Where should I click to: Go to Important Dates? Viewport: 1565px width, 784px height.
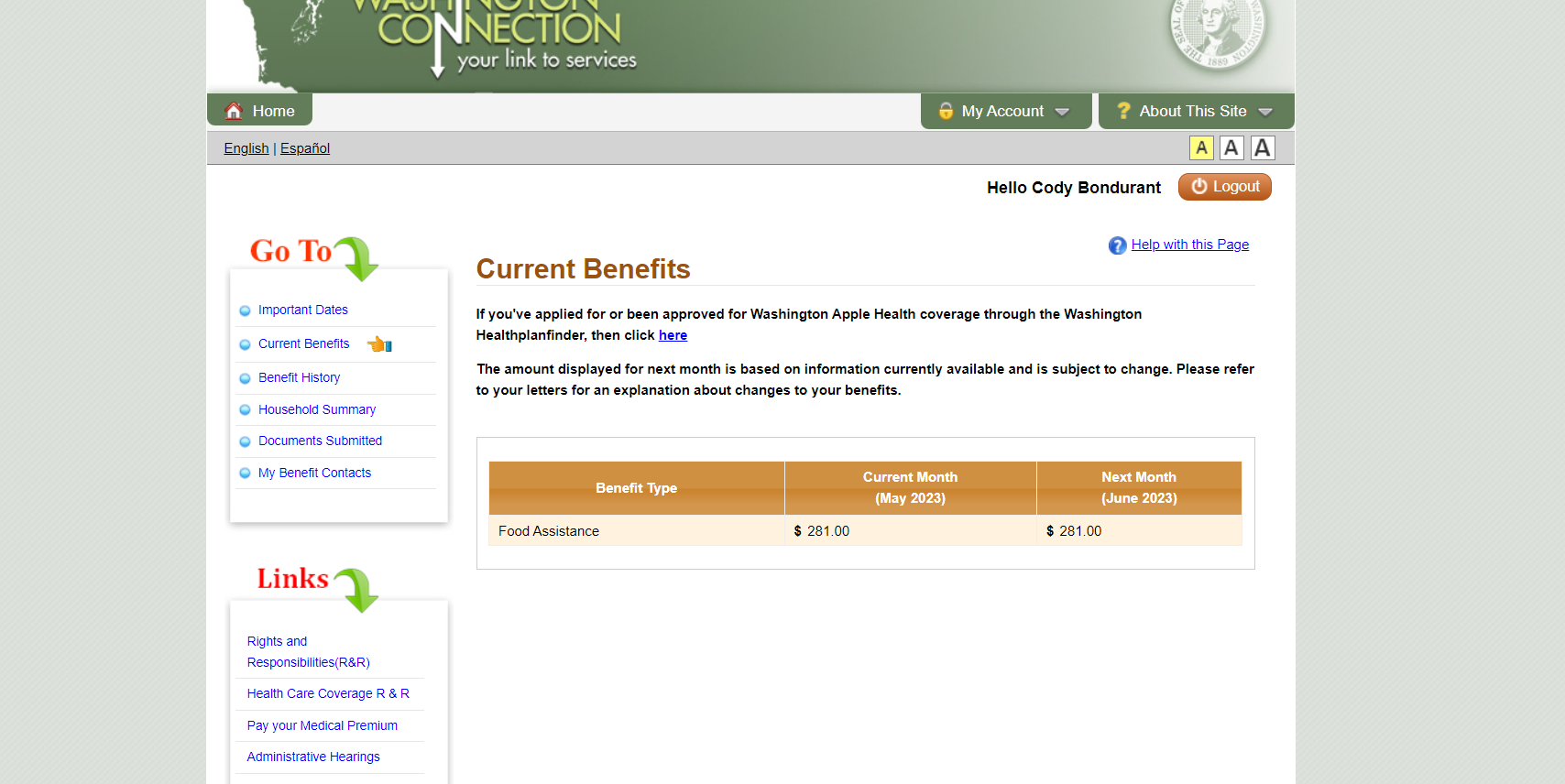(x=303, y=310)
